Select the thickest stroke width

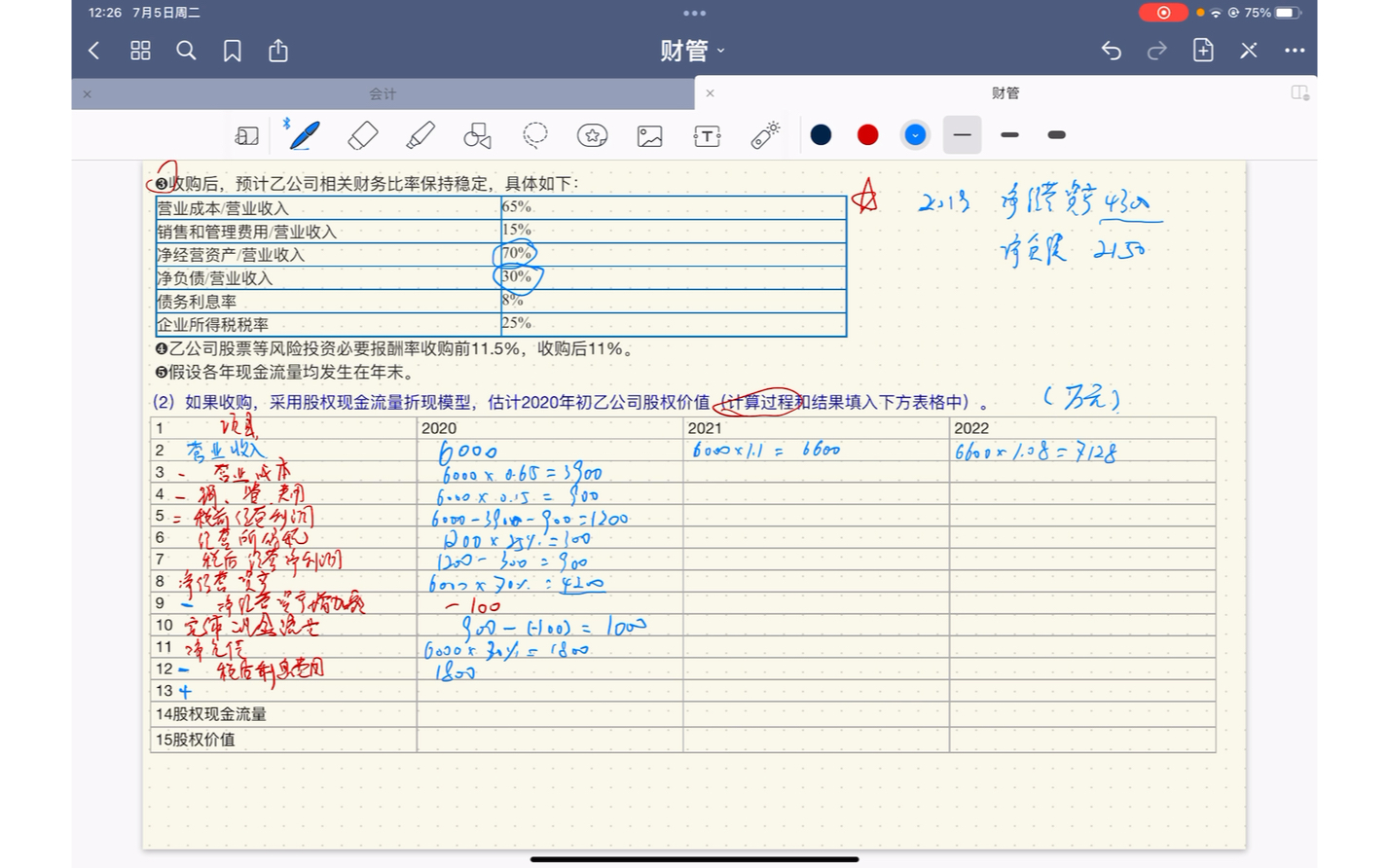(1056, 135)
